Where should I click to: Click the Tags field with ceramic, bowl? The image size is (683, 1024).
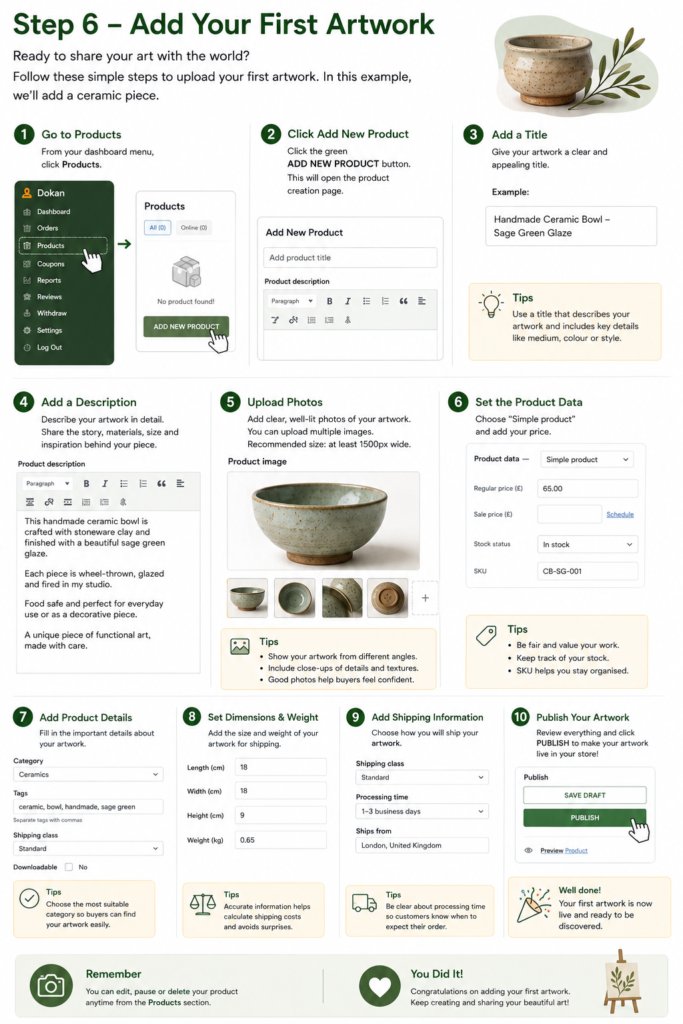(x=88, y=807)
